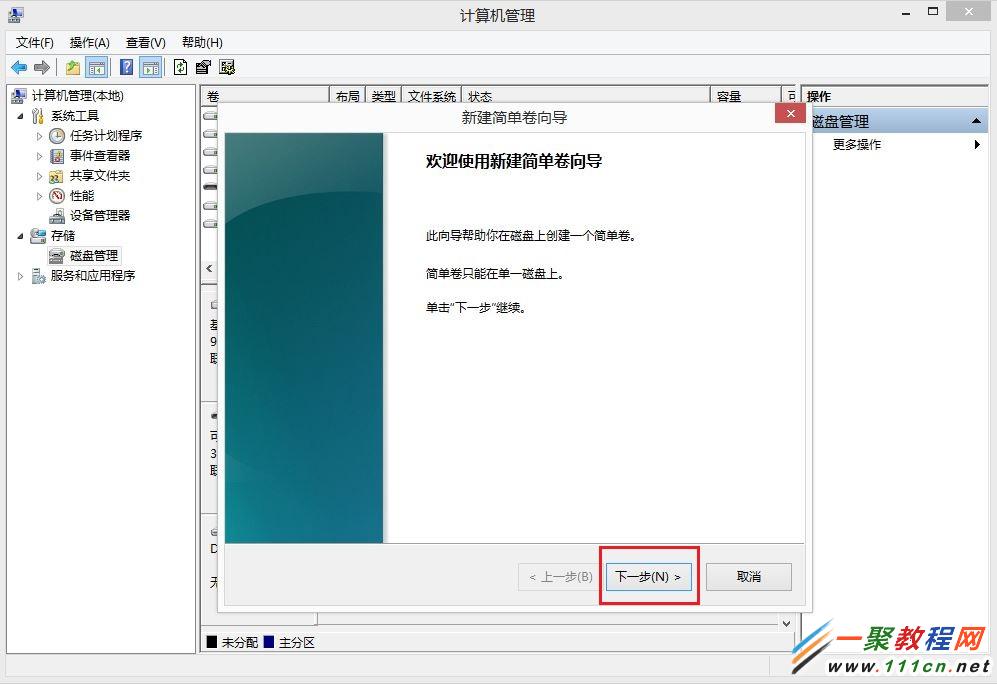
Task: Expand the 服务和应用程序 node arrow
Action: tap(20, 276)
